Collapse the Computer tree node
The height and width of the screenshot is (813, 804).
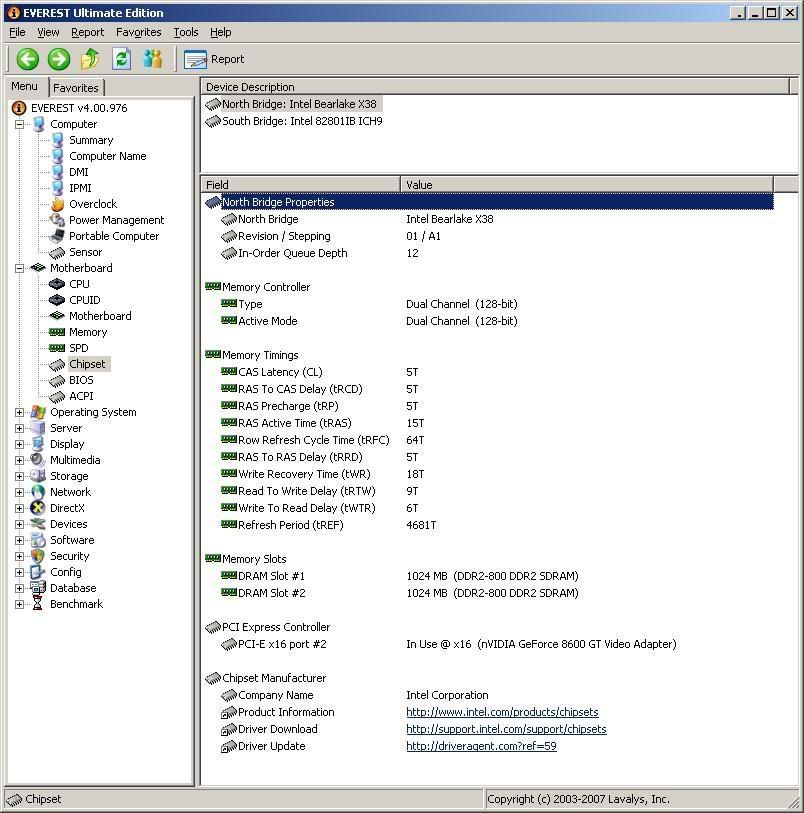click(19, 124)
